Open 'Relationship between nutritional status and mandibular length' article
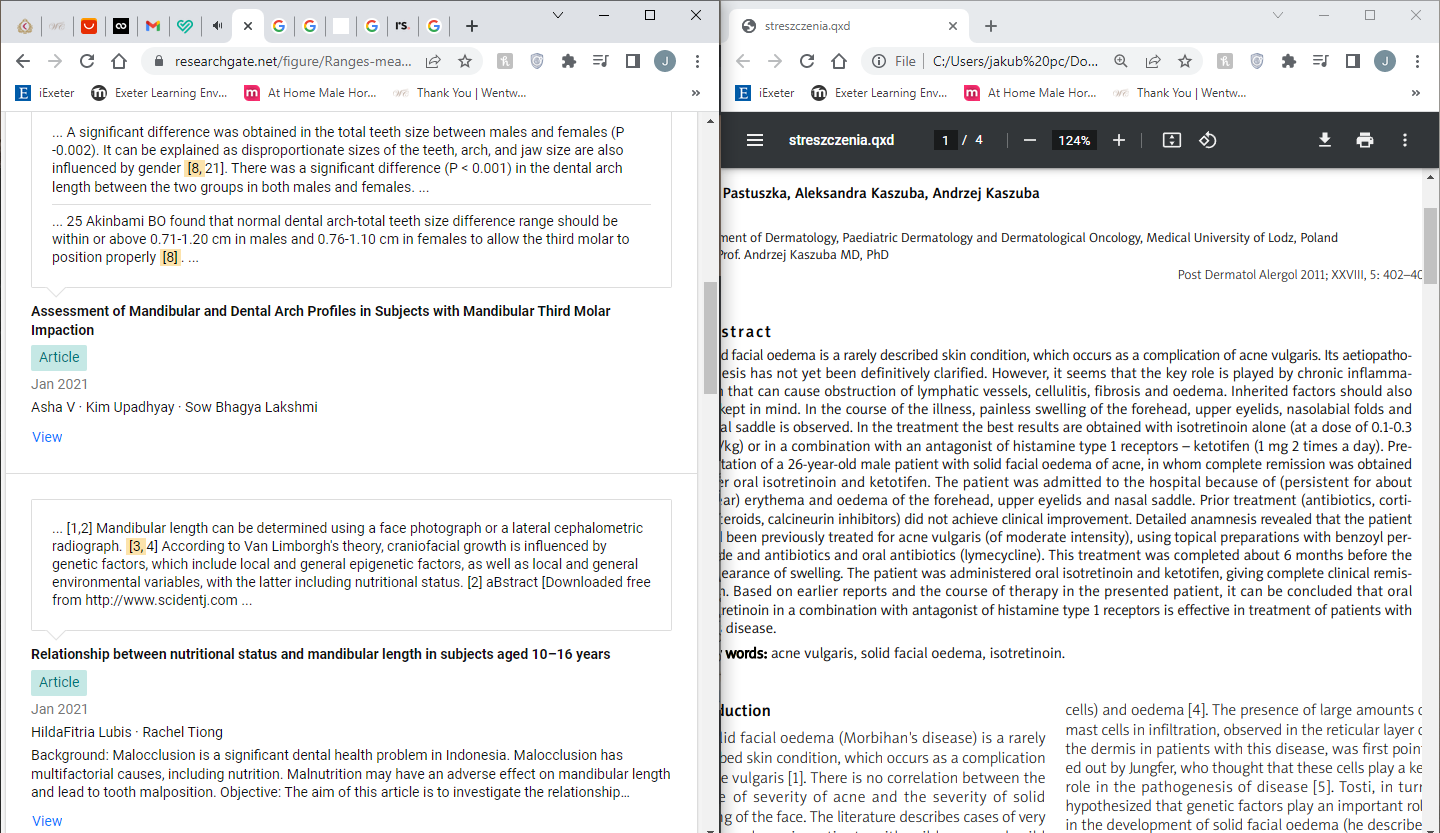 [320, 654]
